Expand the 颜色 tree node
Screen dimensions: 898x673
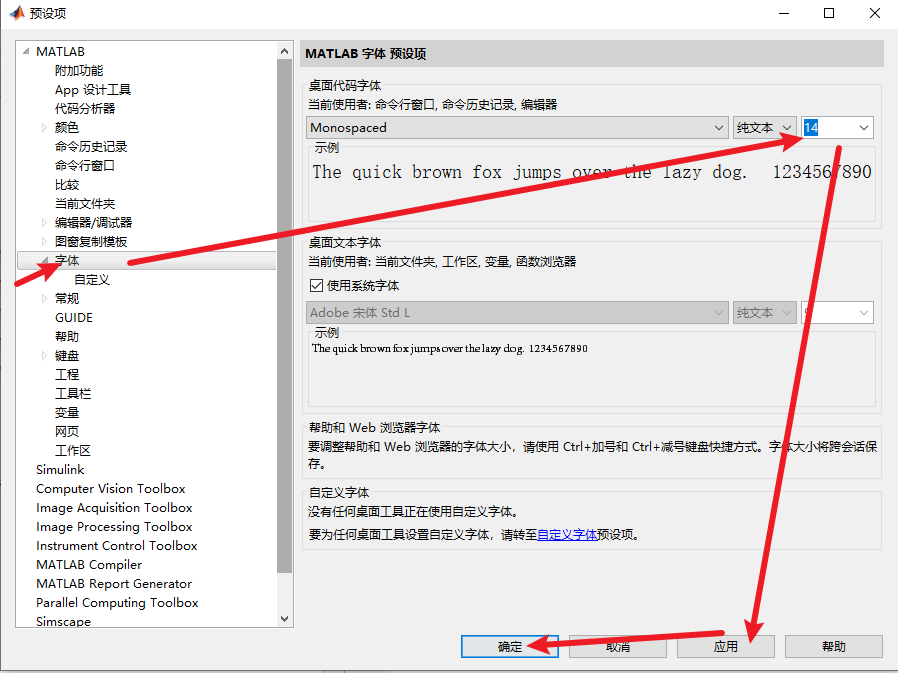tap(44, 127)
